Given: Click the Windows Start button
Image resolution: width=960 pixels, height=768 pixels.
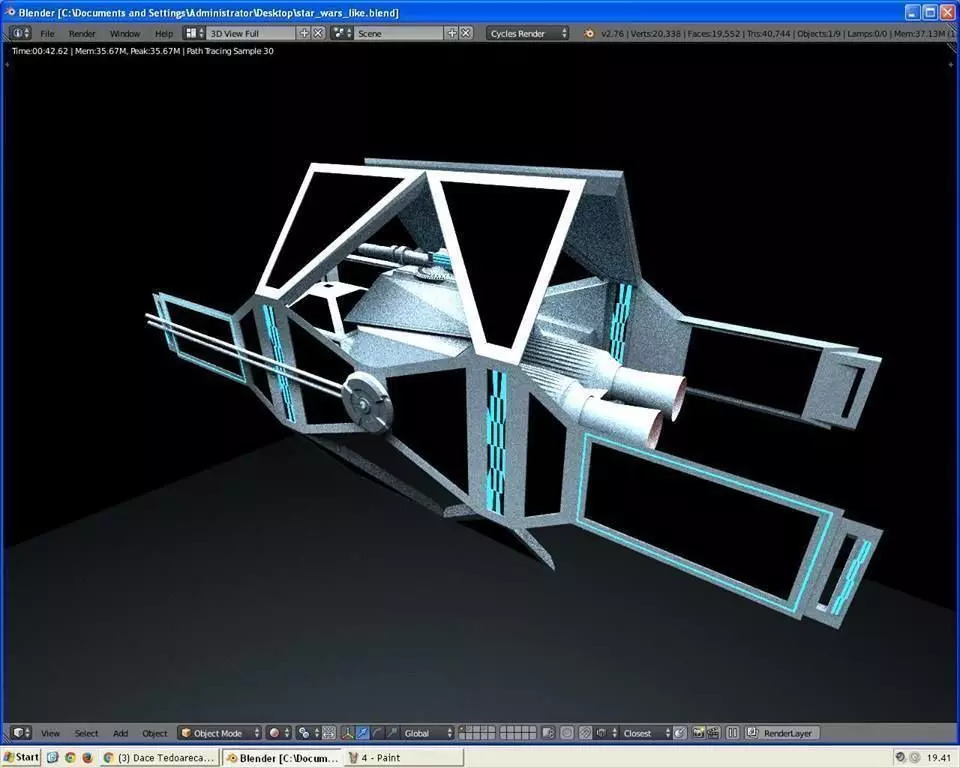Looking at the screenshot, I should click(21, 758).
